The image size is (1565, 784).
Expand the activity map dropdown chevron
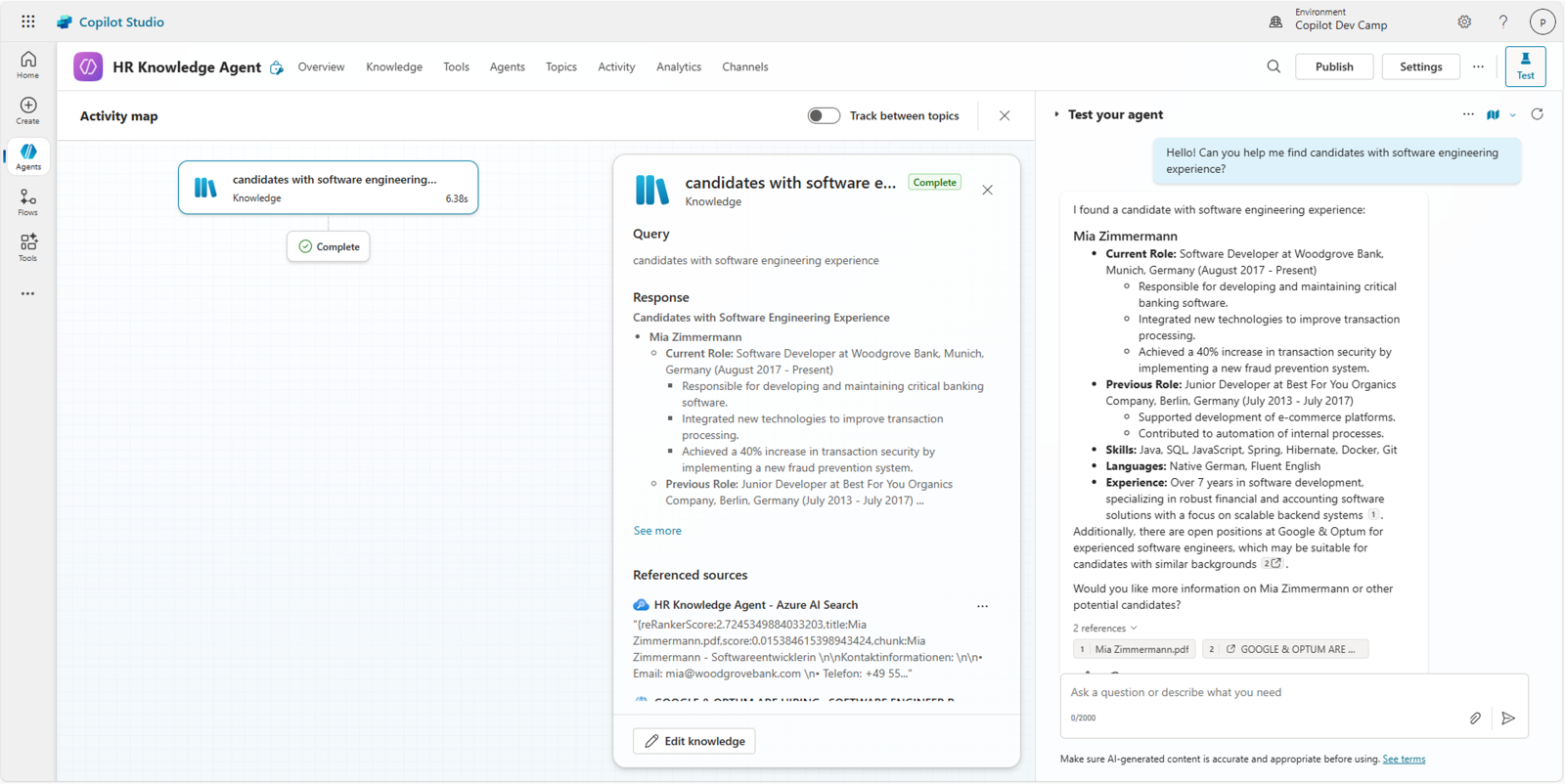point(1512,115)
